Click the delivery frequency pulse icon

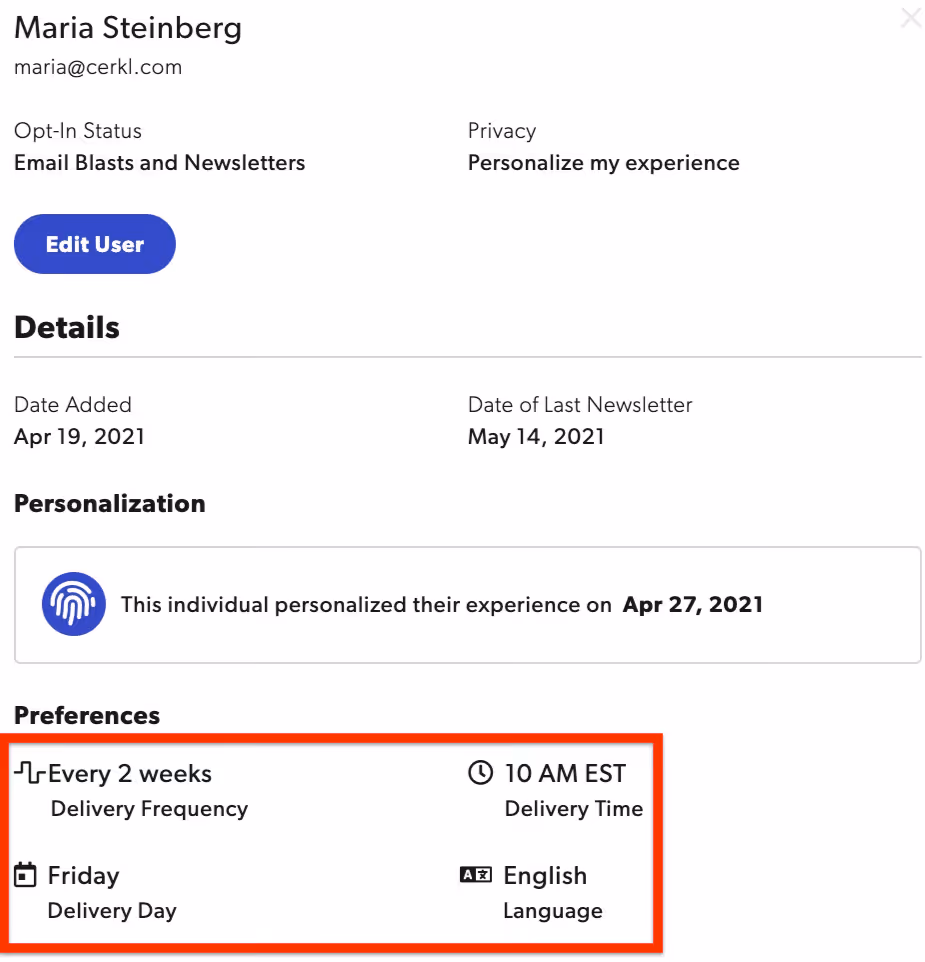pos(29,772)
